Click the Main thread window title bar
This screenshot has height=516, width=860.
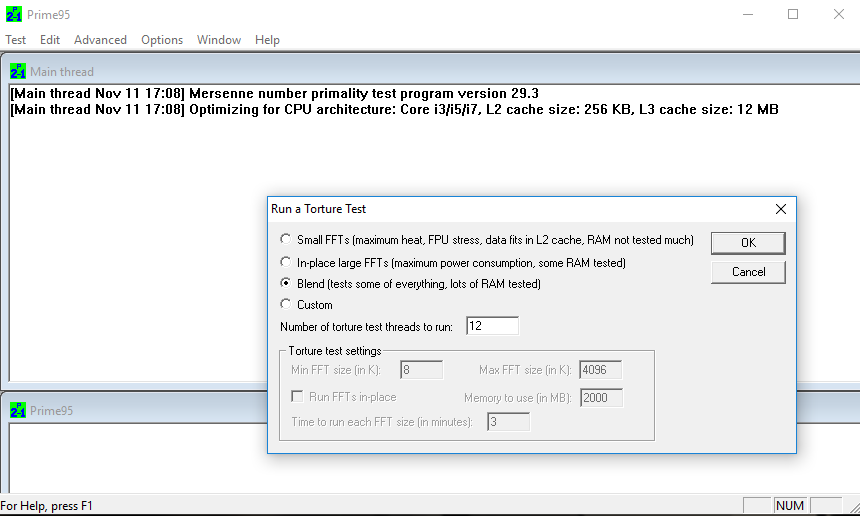433,71
